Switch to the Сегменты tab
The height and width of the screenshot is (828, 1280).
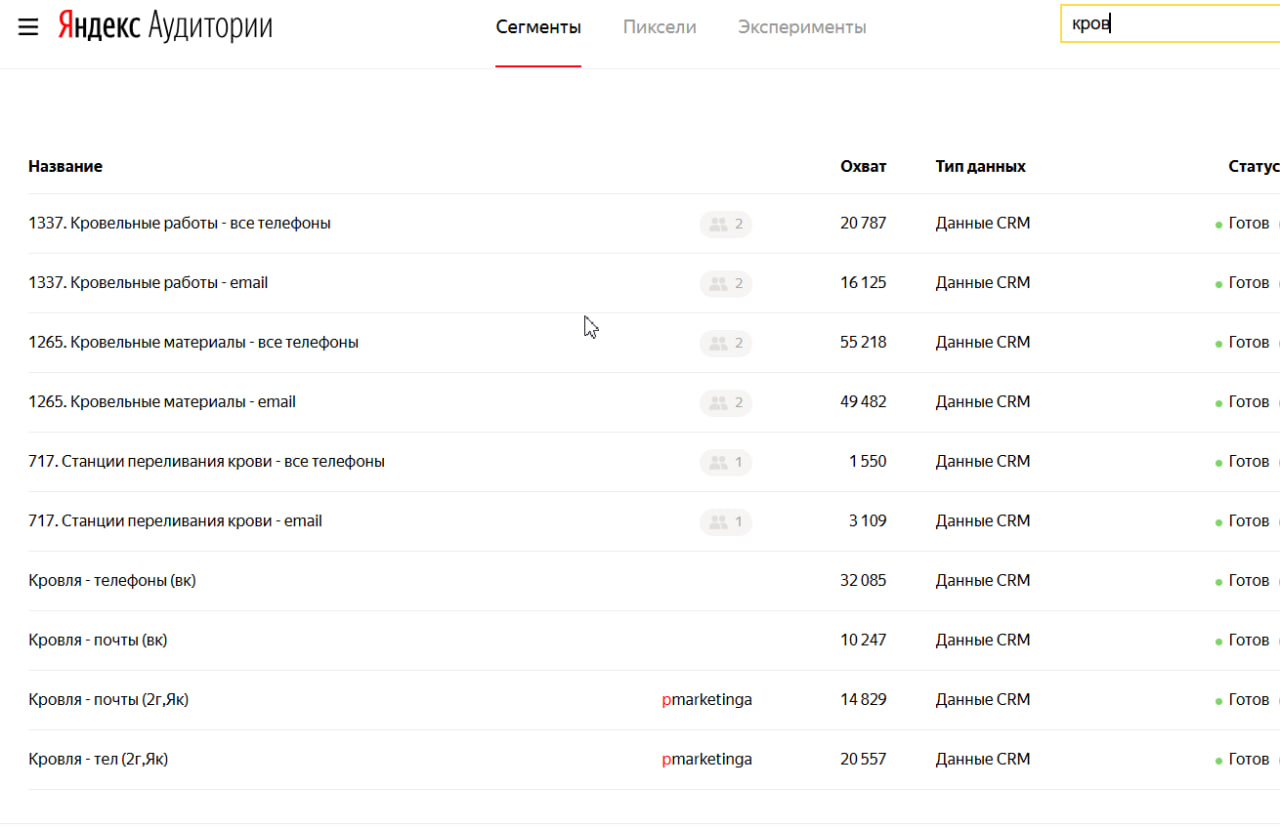click(x=538, y=28)
